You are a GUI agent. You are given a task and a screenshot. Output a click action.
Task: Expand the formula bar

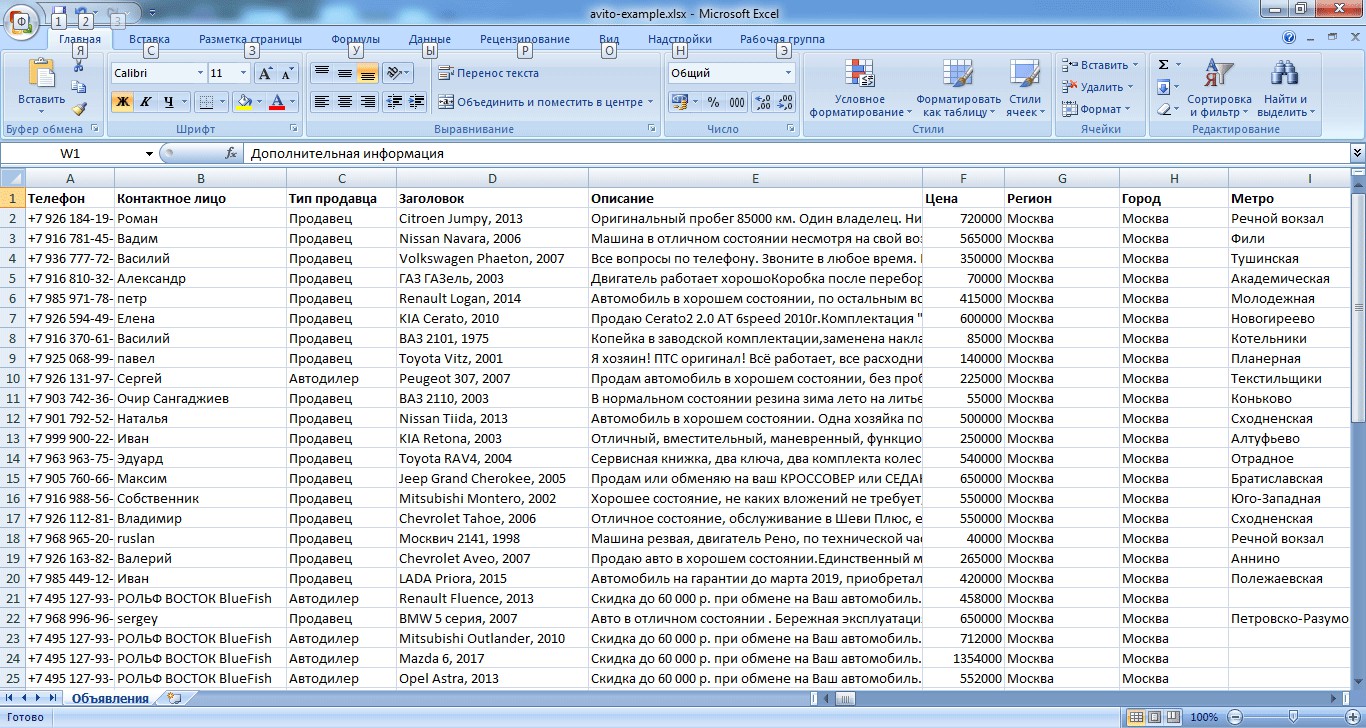point(1357,153)
